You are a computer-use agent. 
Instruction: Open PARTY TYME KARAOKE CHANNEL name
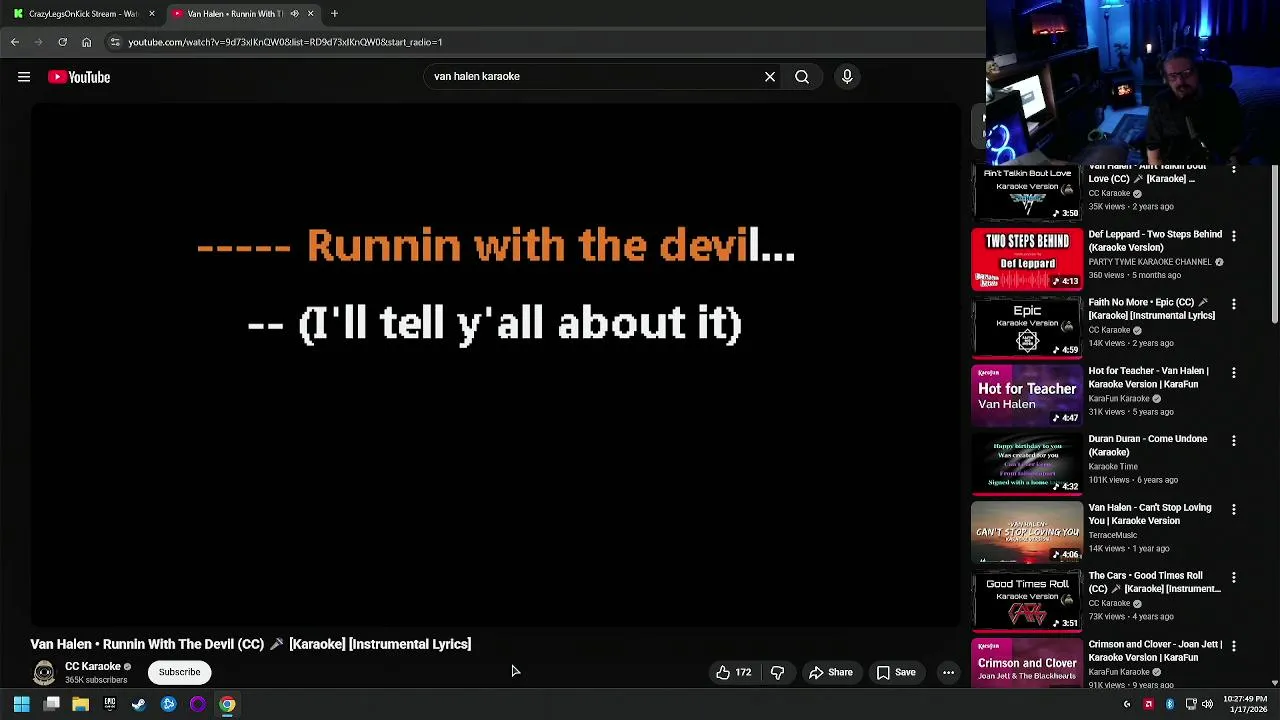pos(1149,262)
